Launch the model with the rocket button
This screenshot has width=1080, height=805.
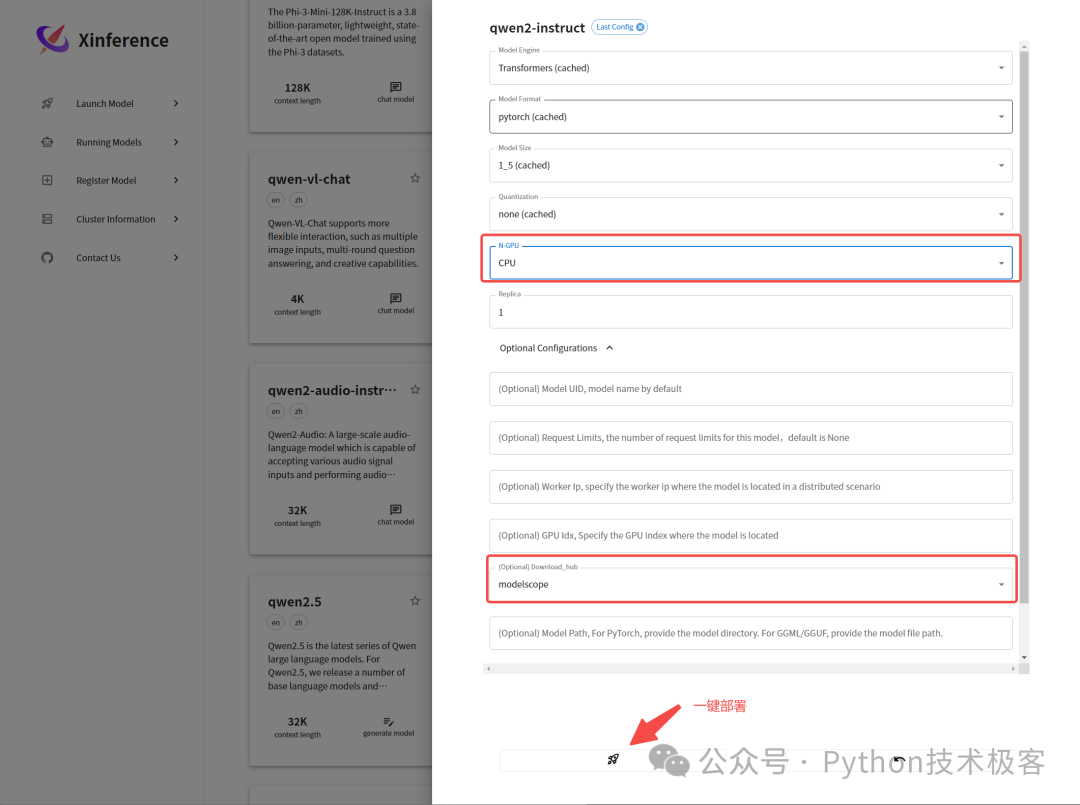pyautogui.click(x=613, y=760)
